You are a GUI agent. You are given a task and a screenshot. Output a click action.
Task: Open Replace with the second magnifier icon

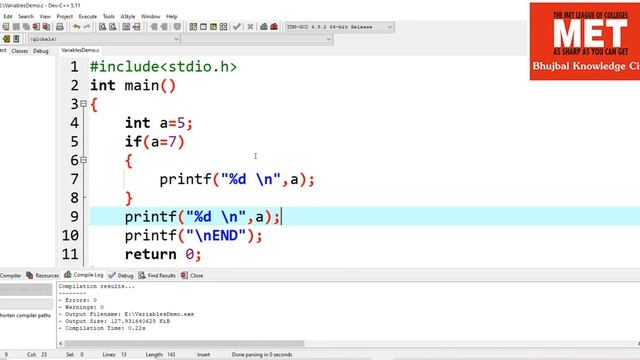(113, 27)
